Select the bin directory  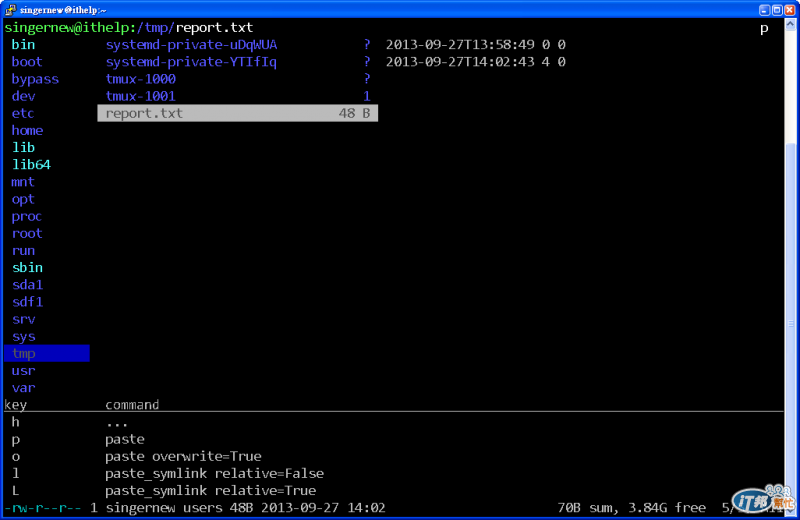tap(23, 44)
